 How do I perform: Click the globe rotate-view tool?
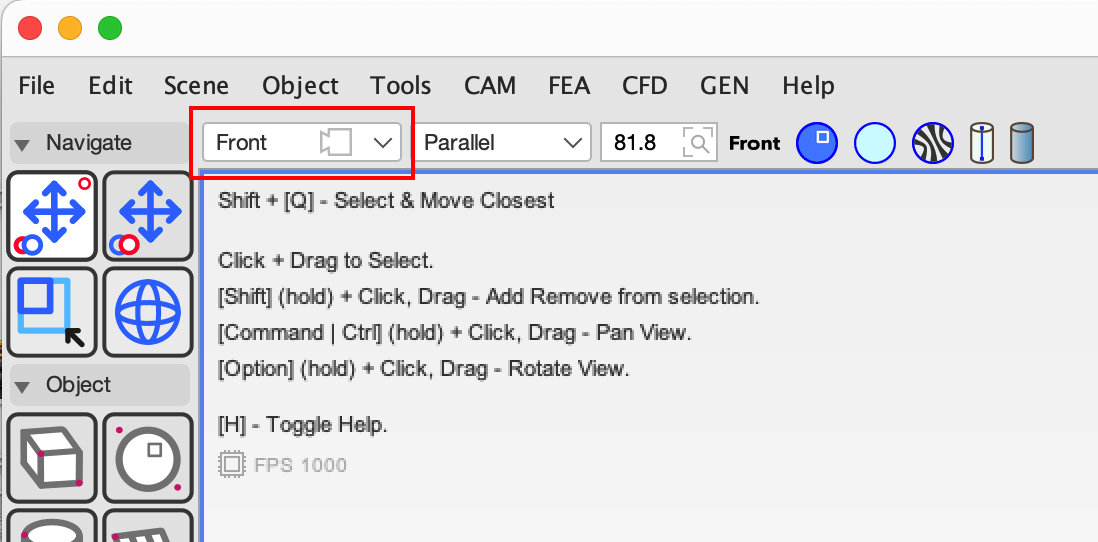147,311
